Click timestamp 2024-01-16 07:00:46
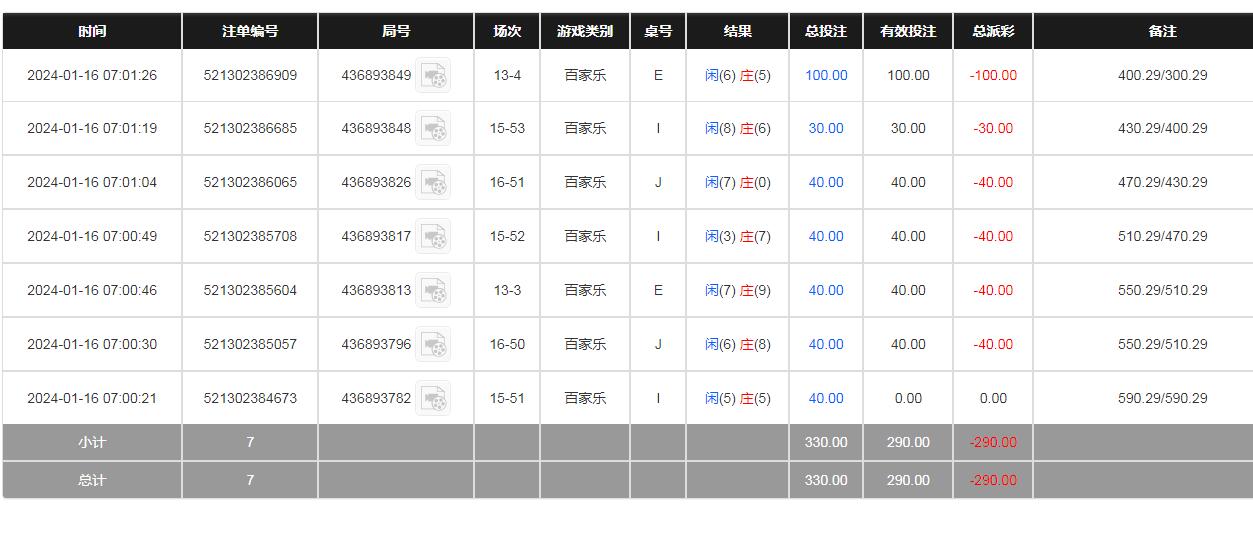 (x=92, y=291)
